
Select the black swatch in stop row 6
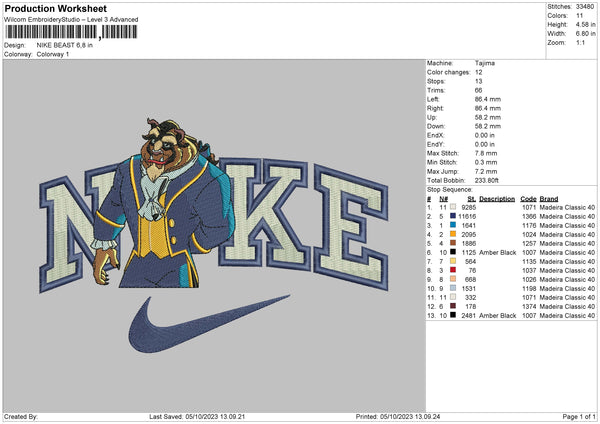453,252
